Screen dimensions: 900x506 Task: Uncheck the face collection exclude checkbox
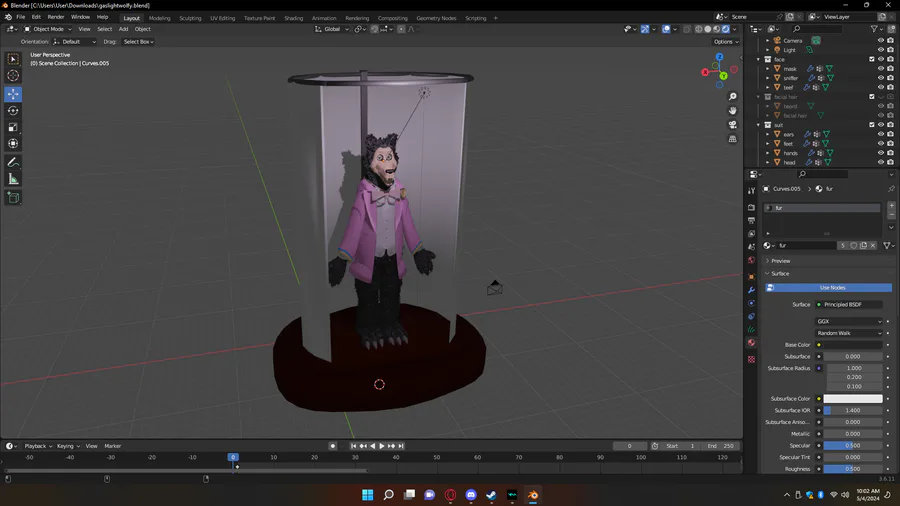coord(872,59)
